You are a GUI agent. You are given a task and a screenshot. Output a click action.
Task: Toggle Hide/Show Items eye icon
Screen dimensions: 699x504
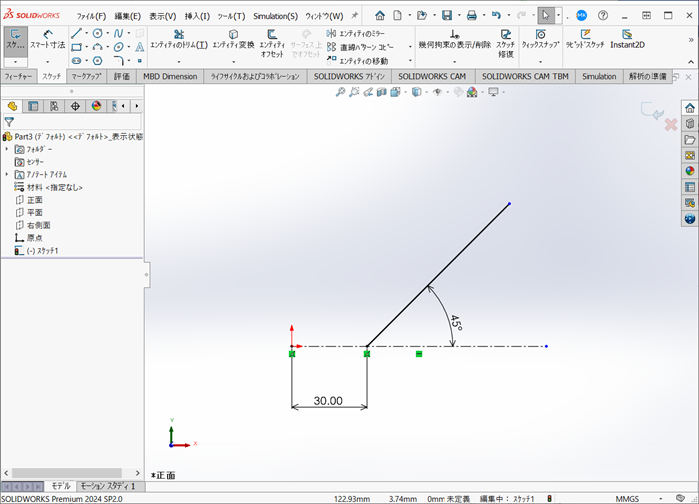(437, 92)
